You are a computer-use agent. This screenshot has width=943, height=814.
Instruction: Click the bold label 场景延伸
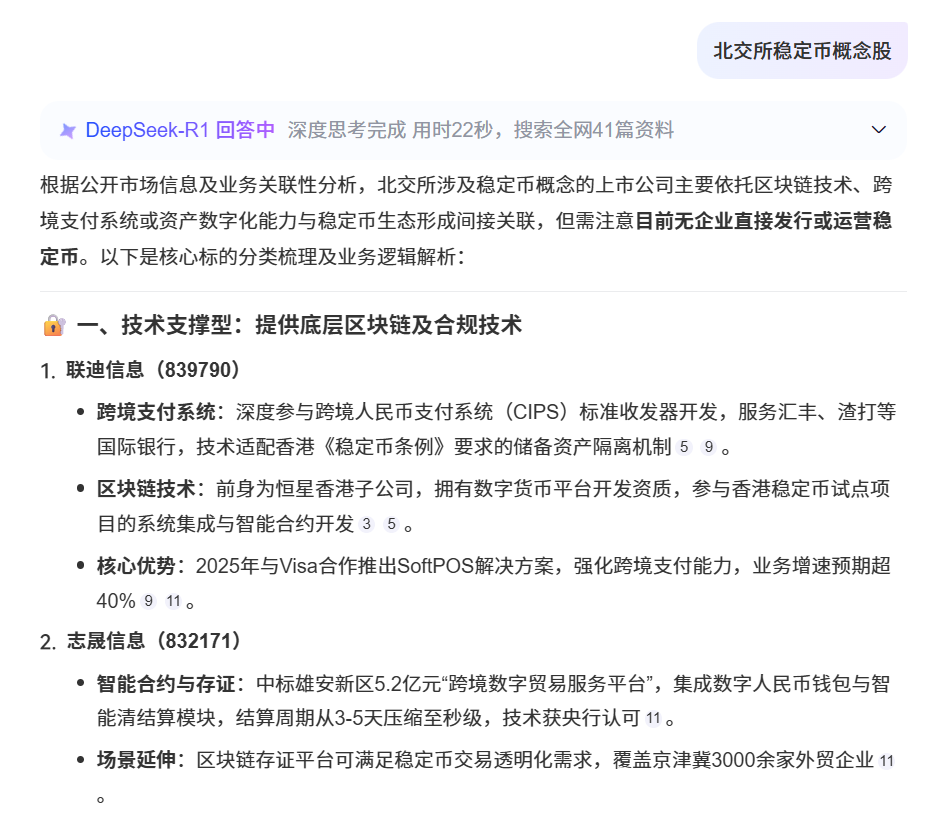[136, 760]
